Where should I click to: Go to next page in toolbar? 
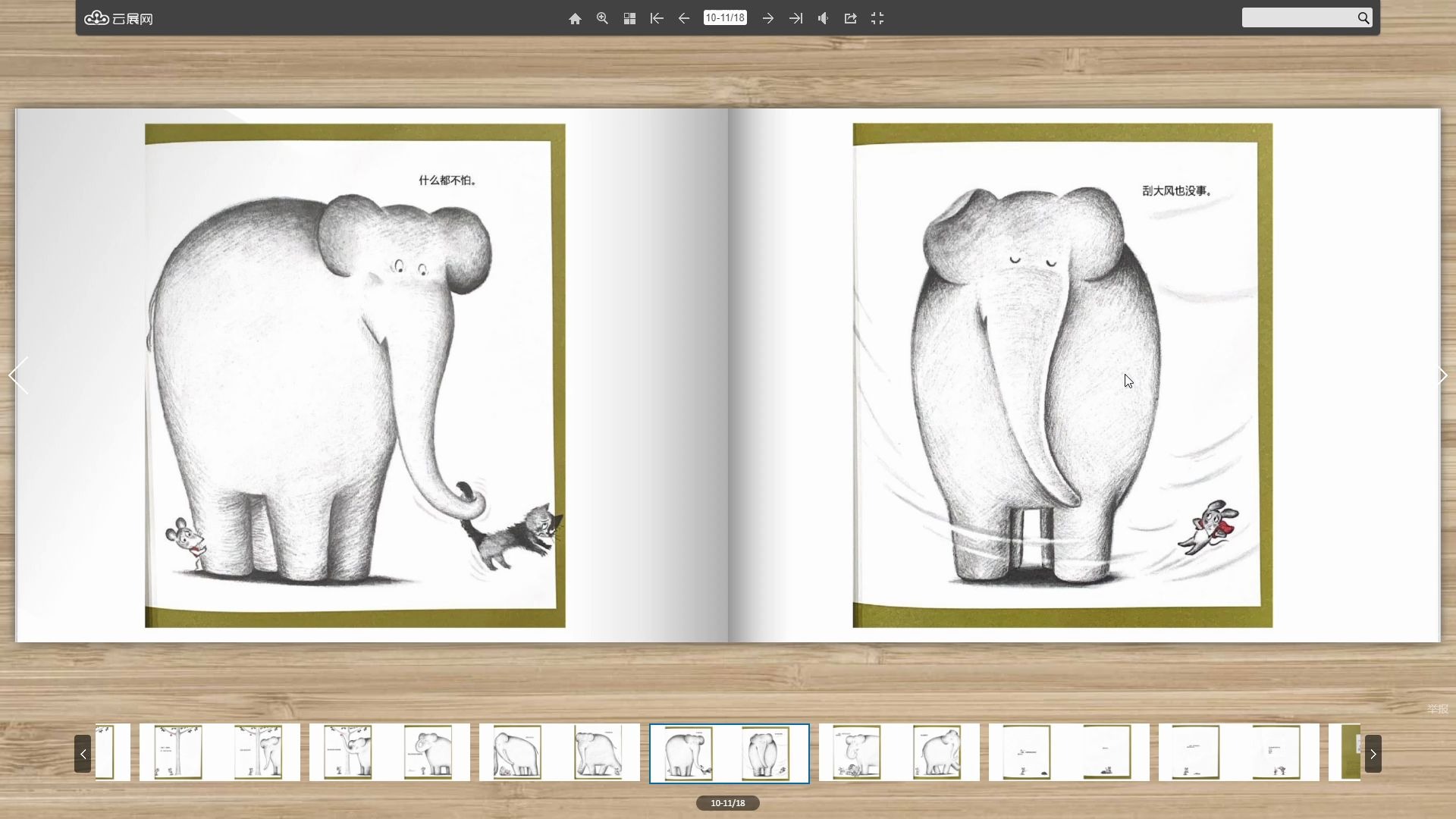pos(768,18)
